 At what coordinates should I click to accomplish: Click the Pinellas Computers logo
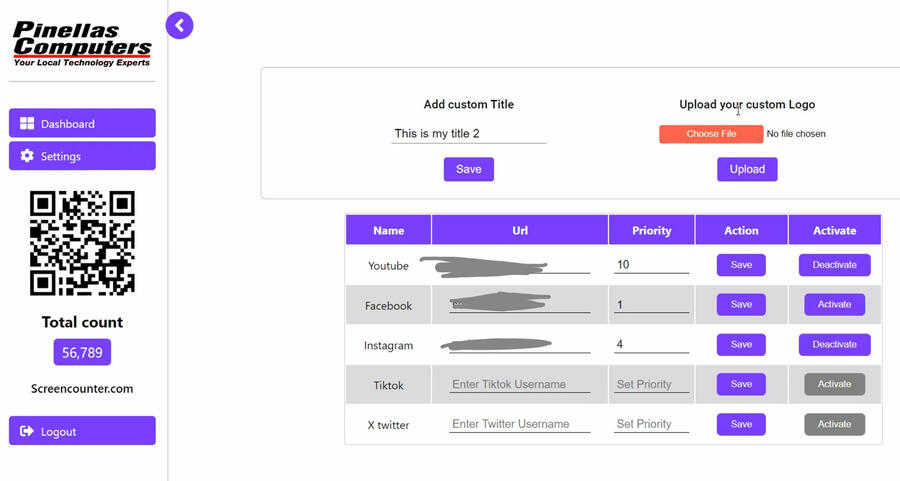coord(82,44)
